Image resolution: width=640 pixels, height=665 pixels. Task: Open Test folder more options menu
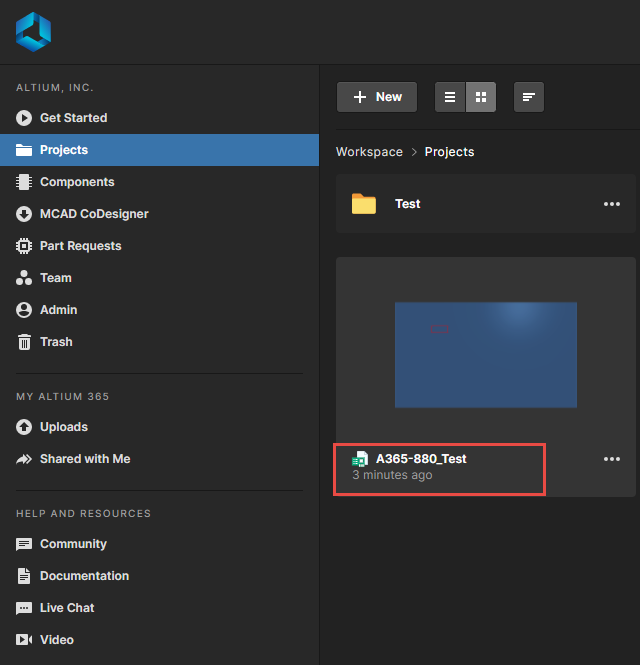pos(612,204)
